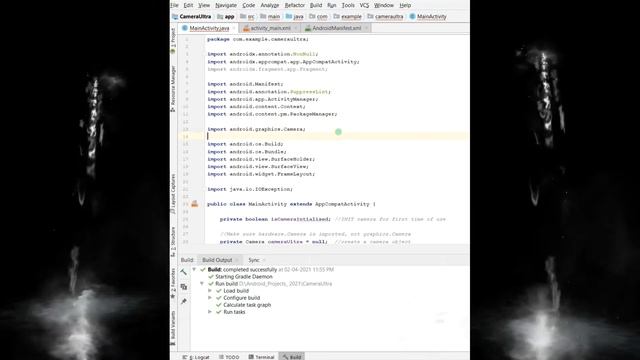This screenshot has height=360, width=640.
Task: Open the Layout Captures sidebar panel
Action: coord(173,193)
